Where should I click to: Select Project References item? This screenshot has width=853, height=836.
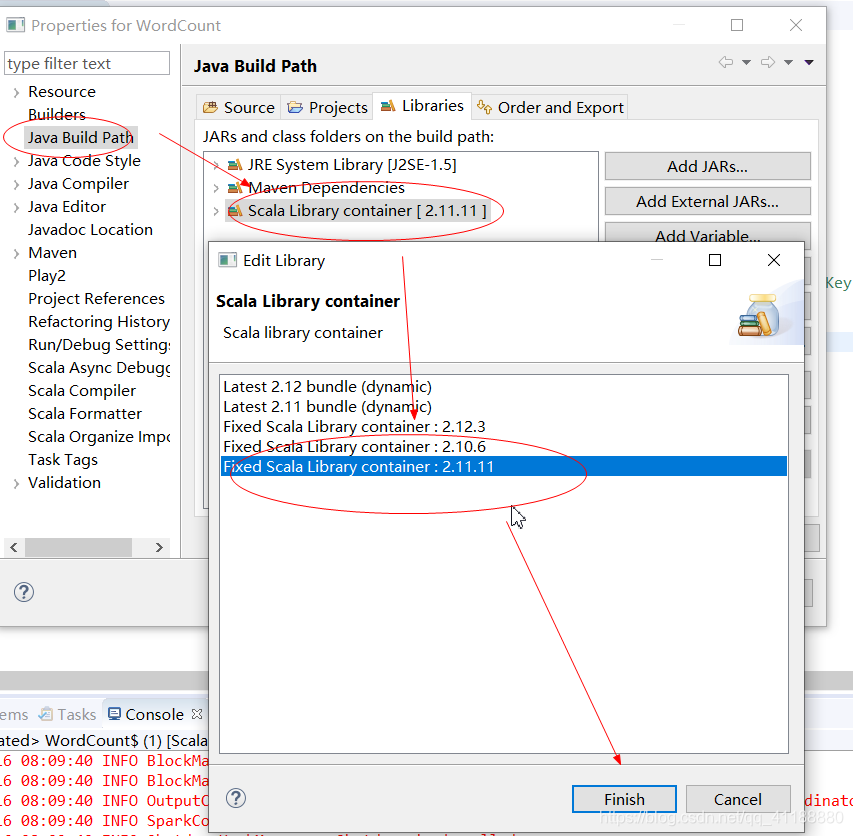coord(96,299)
